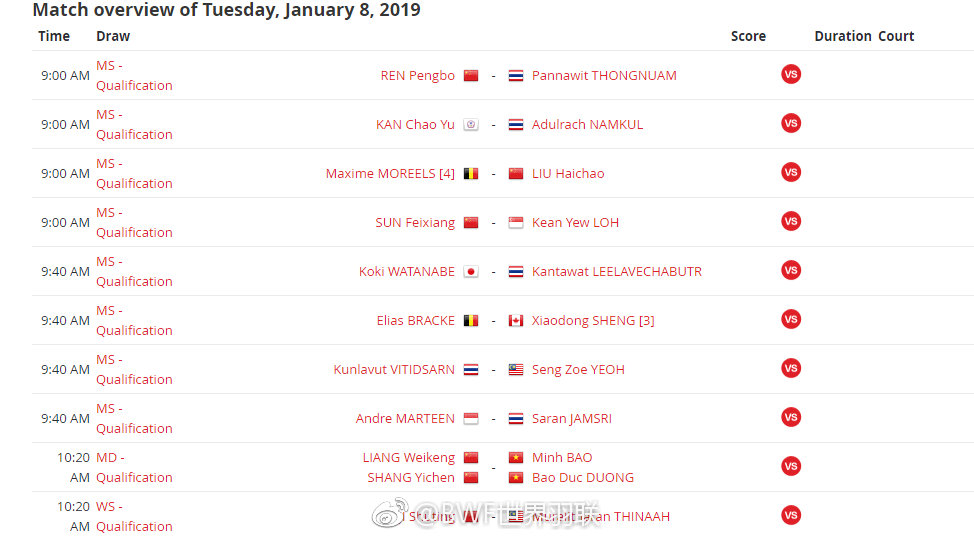Click VS icon for KAN Chao Yu match
The height and width of the screenshot is (538, 974).
791,124
